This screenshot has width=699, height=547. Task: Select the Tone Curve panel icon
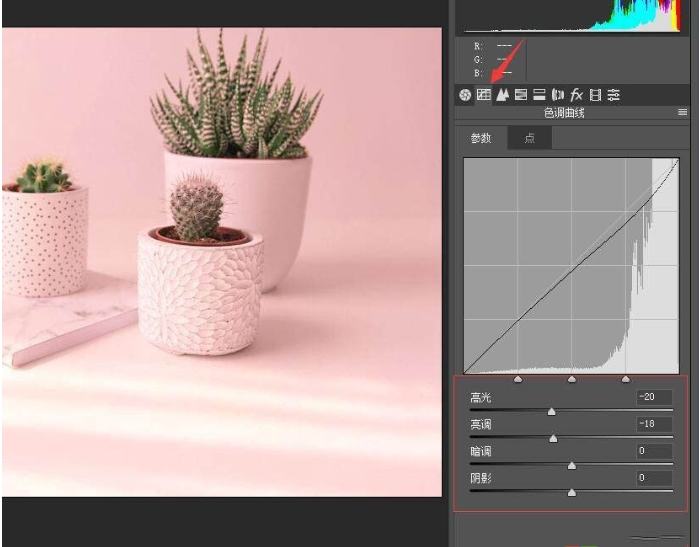click(x=483, y=95)
